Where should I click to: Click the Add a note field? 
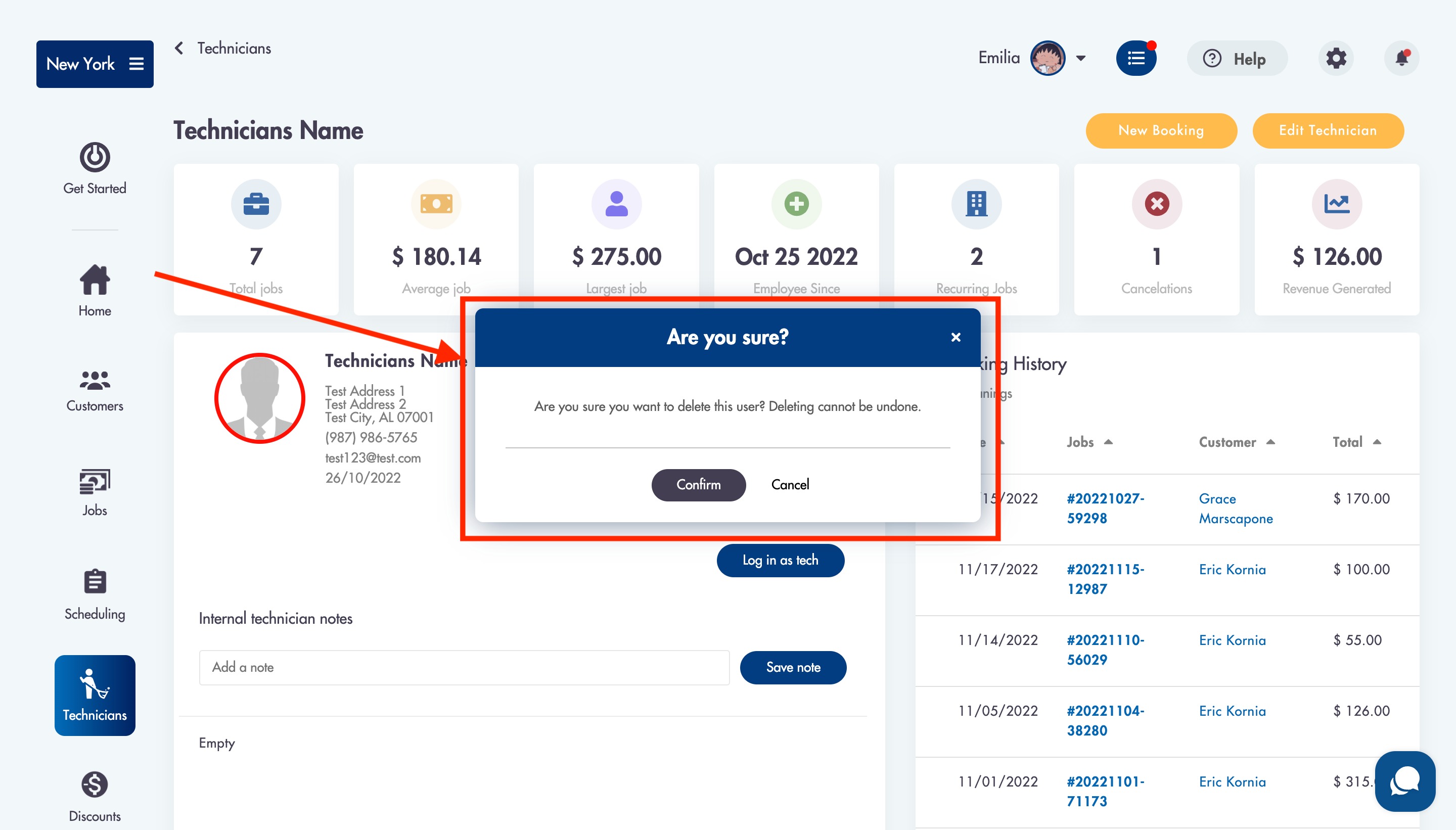464,668
